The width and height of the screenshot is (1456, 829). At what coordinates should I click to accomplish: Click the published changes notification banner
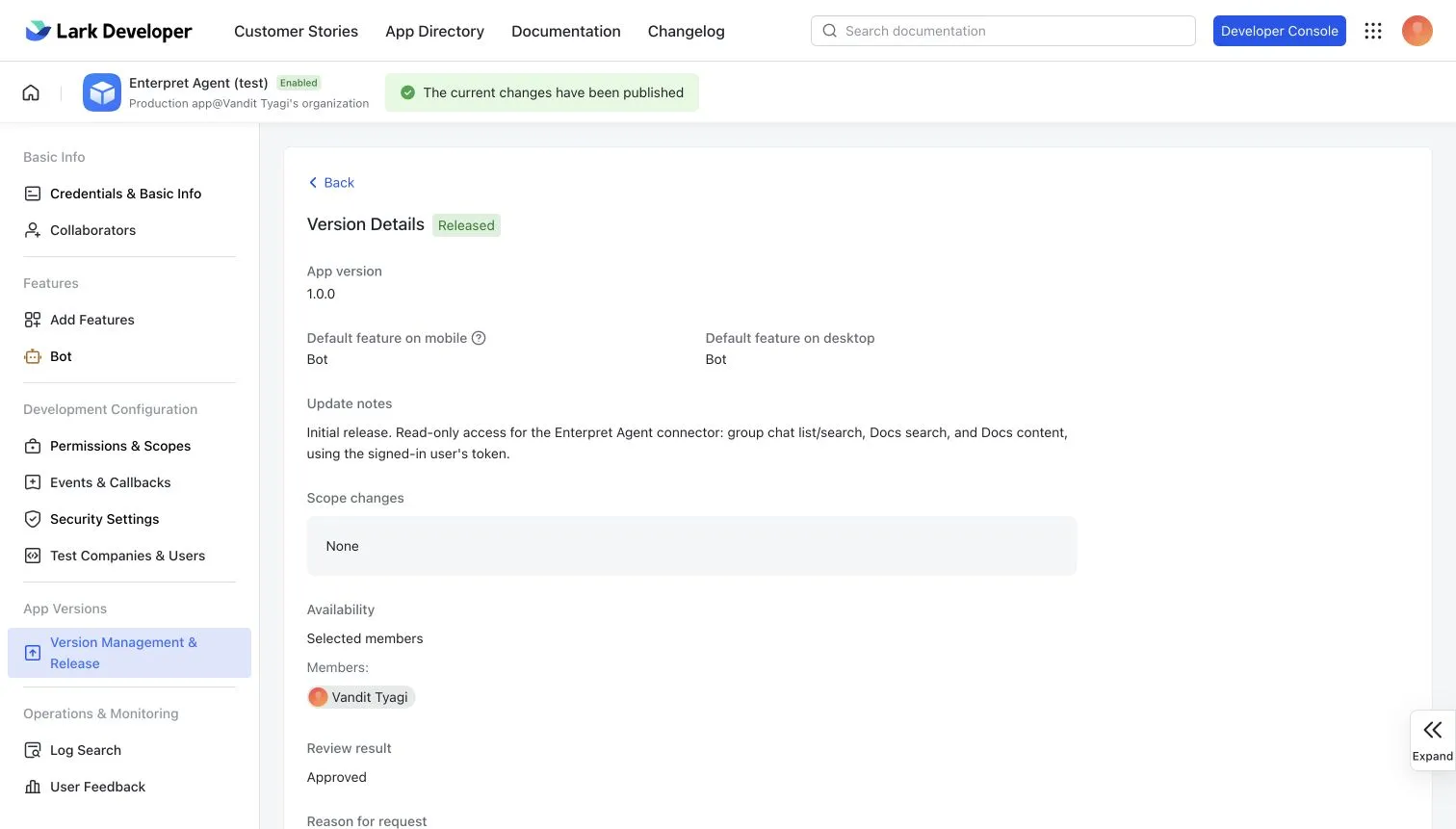point(542,92)
